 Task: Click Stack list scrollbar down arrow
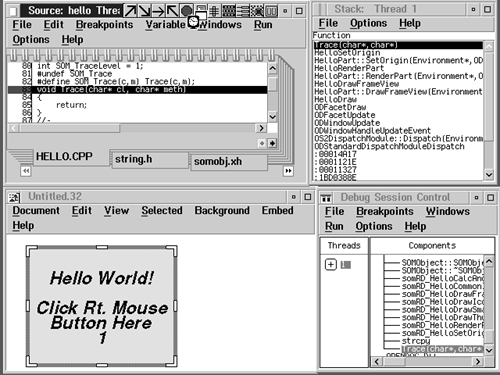click(489, 174)
